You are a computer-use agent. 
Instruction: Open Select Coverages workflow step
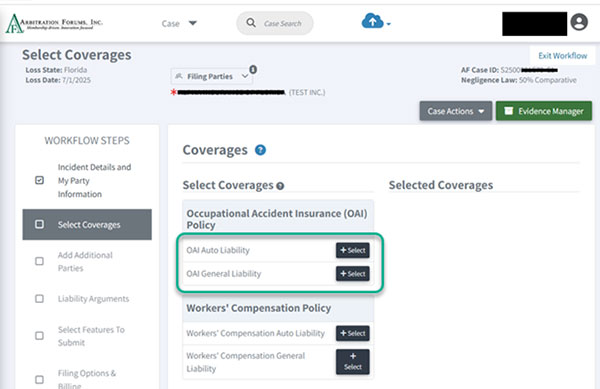[x=87, y=225]
